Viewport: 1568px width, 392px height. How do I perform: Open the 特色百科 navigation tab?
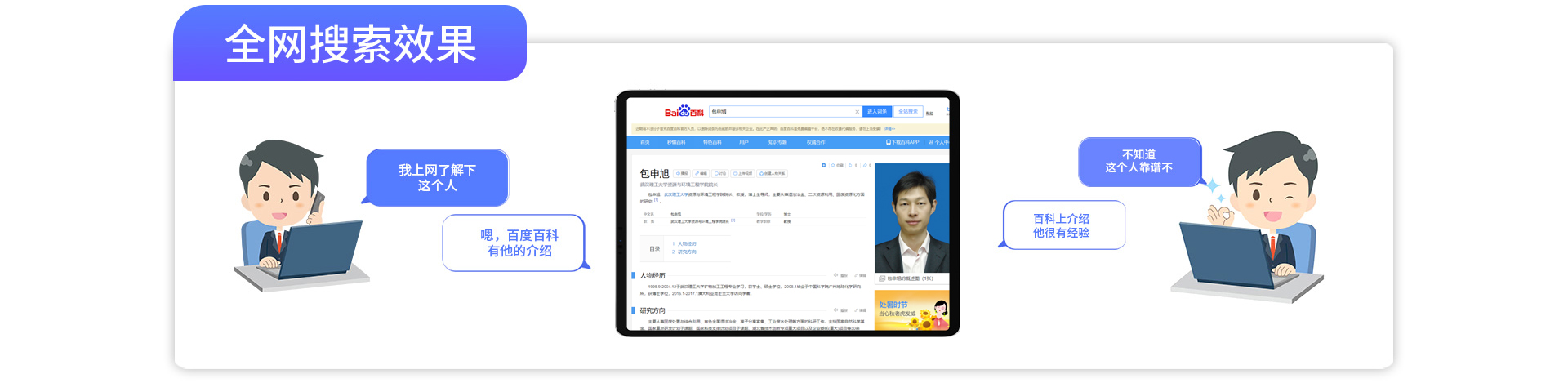(712, 142)
